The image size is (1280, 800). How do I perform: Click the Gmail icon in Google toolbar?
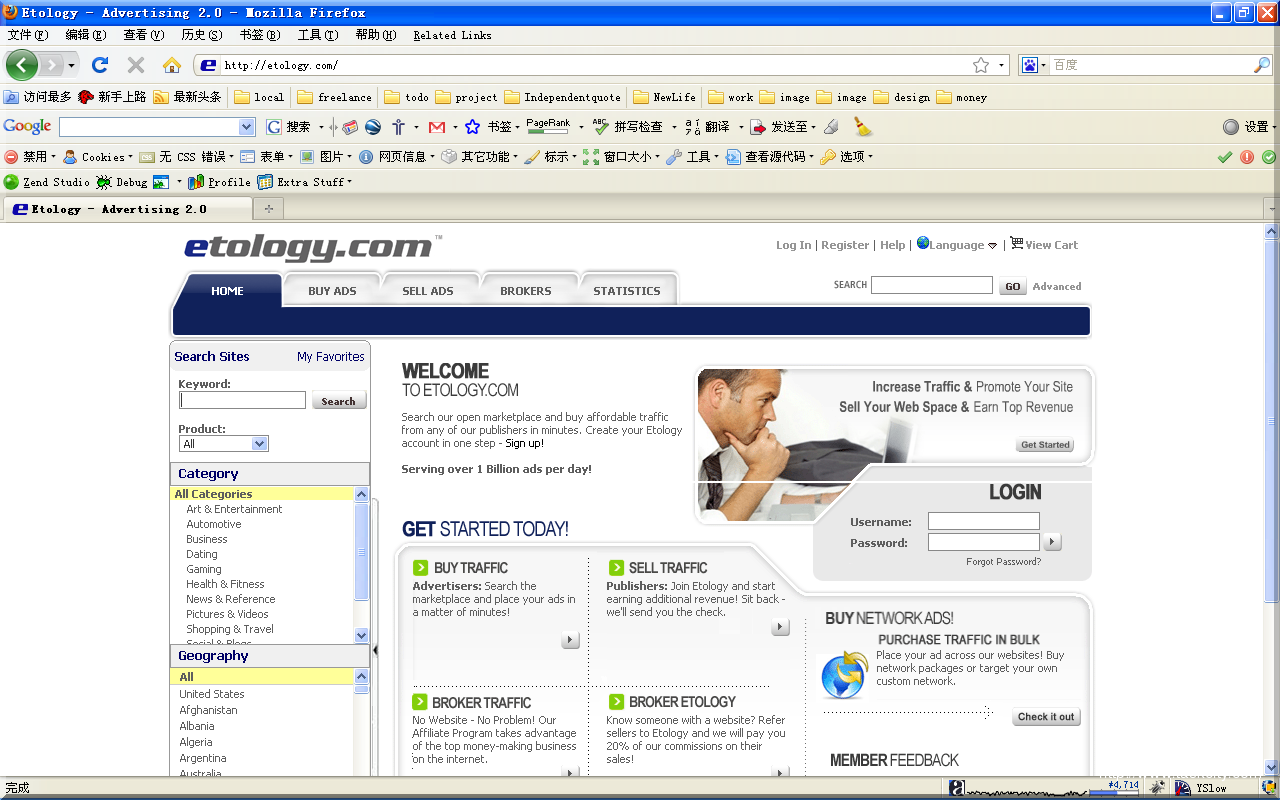[437, 127]
